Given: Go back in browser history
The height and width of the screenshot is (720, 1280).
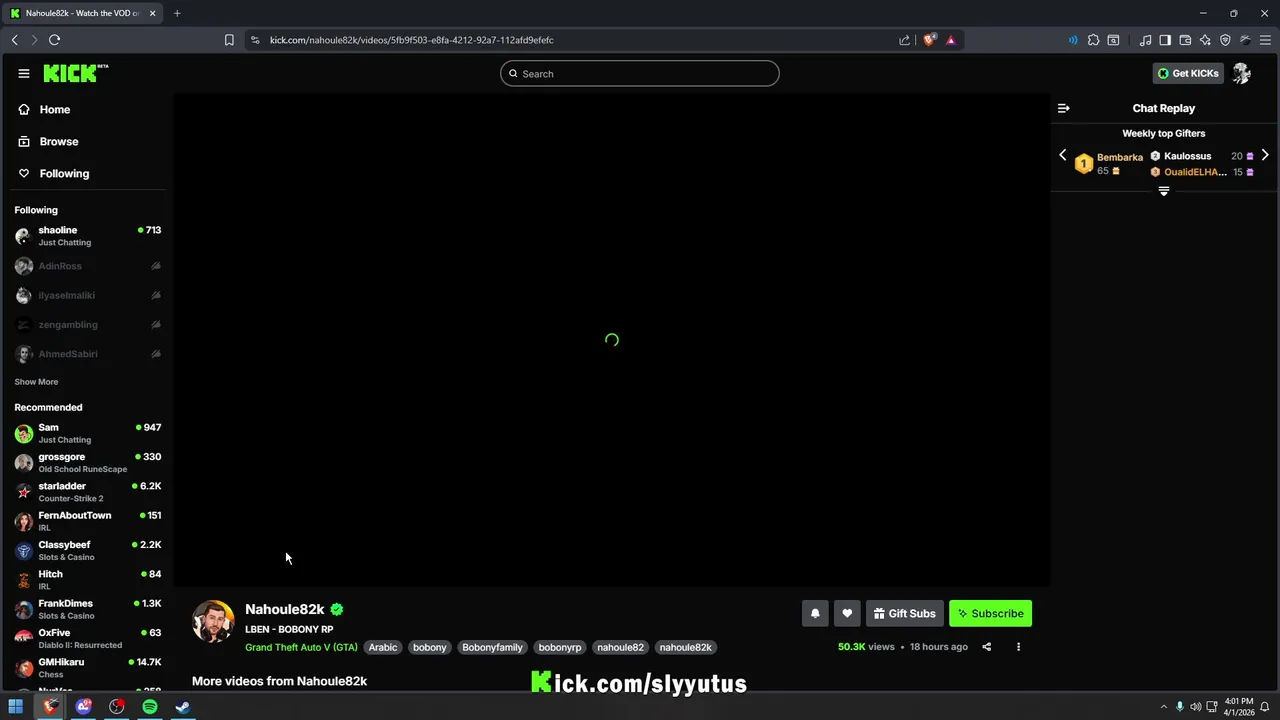Looking at the screenshot, I should click(x=14, y=40).
